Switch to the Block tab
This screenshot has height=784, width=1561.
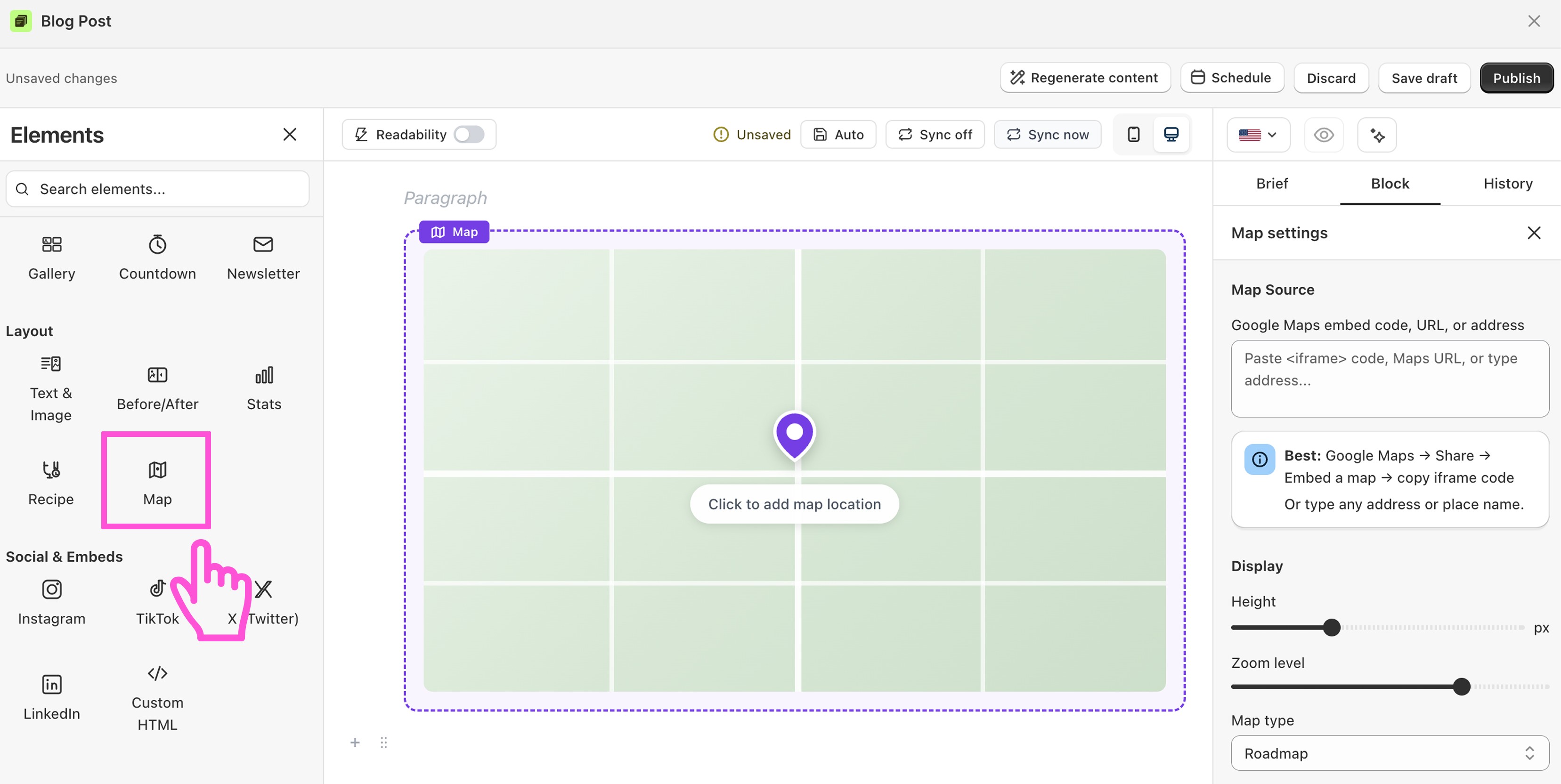click(1390, 184)
